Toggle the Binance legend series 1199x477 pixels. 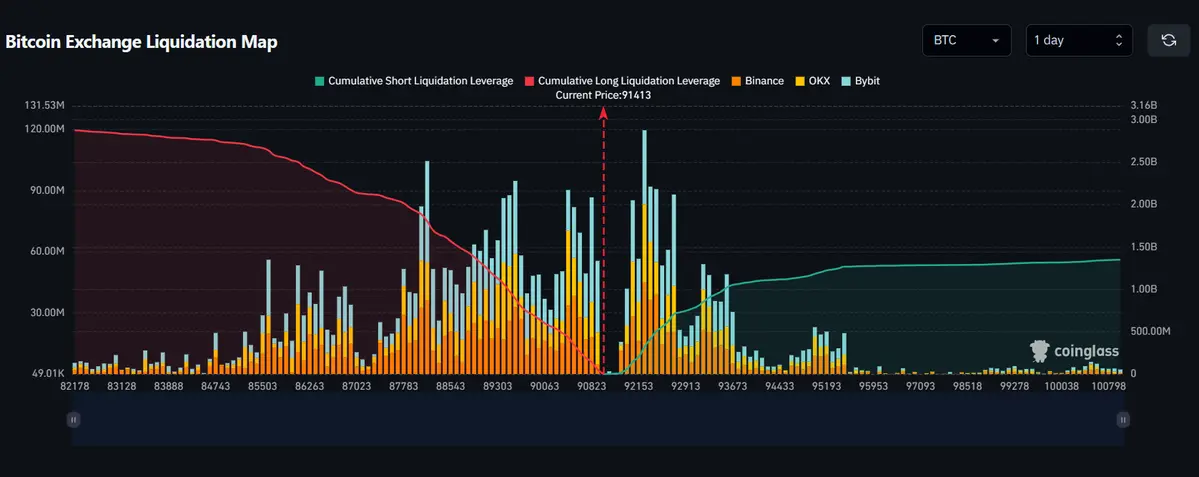coord(757,80)
